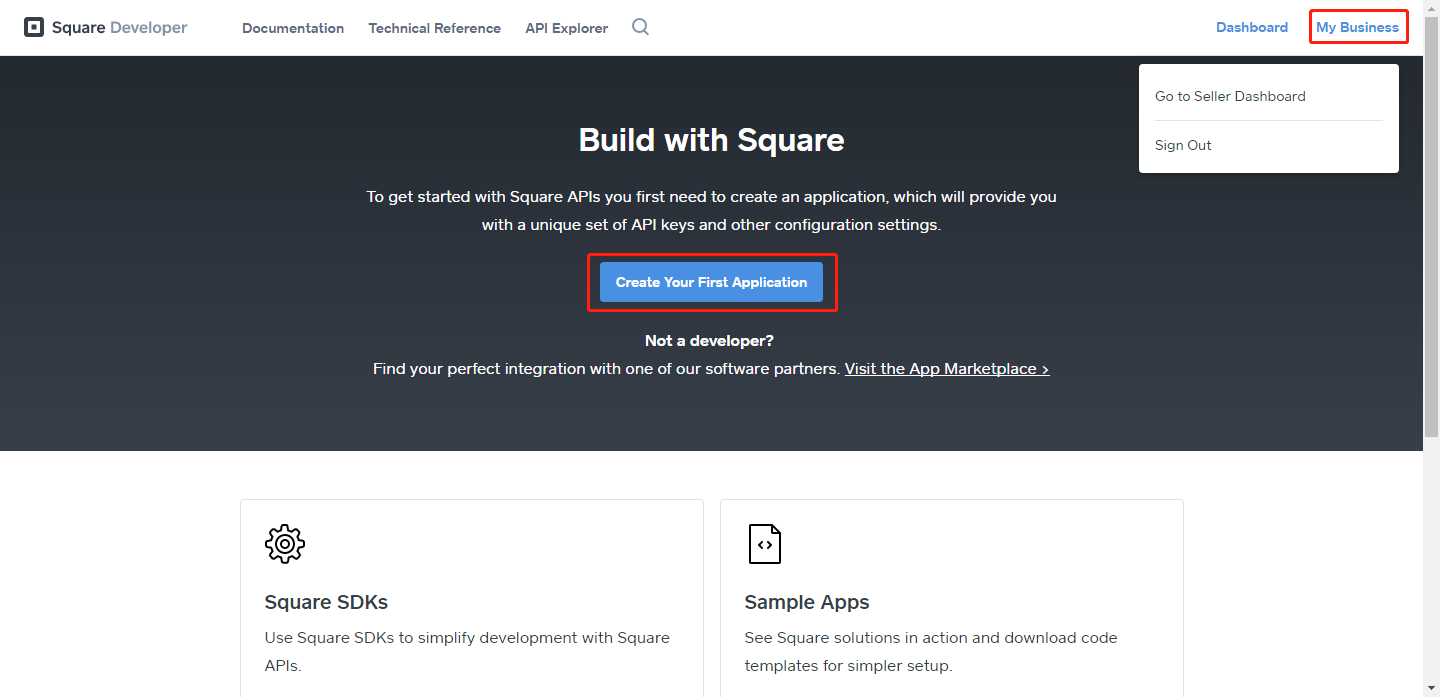
Task: Open the Square SDKs card heading
Action: 326,602
